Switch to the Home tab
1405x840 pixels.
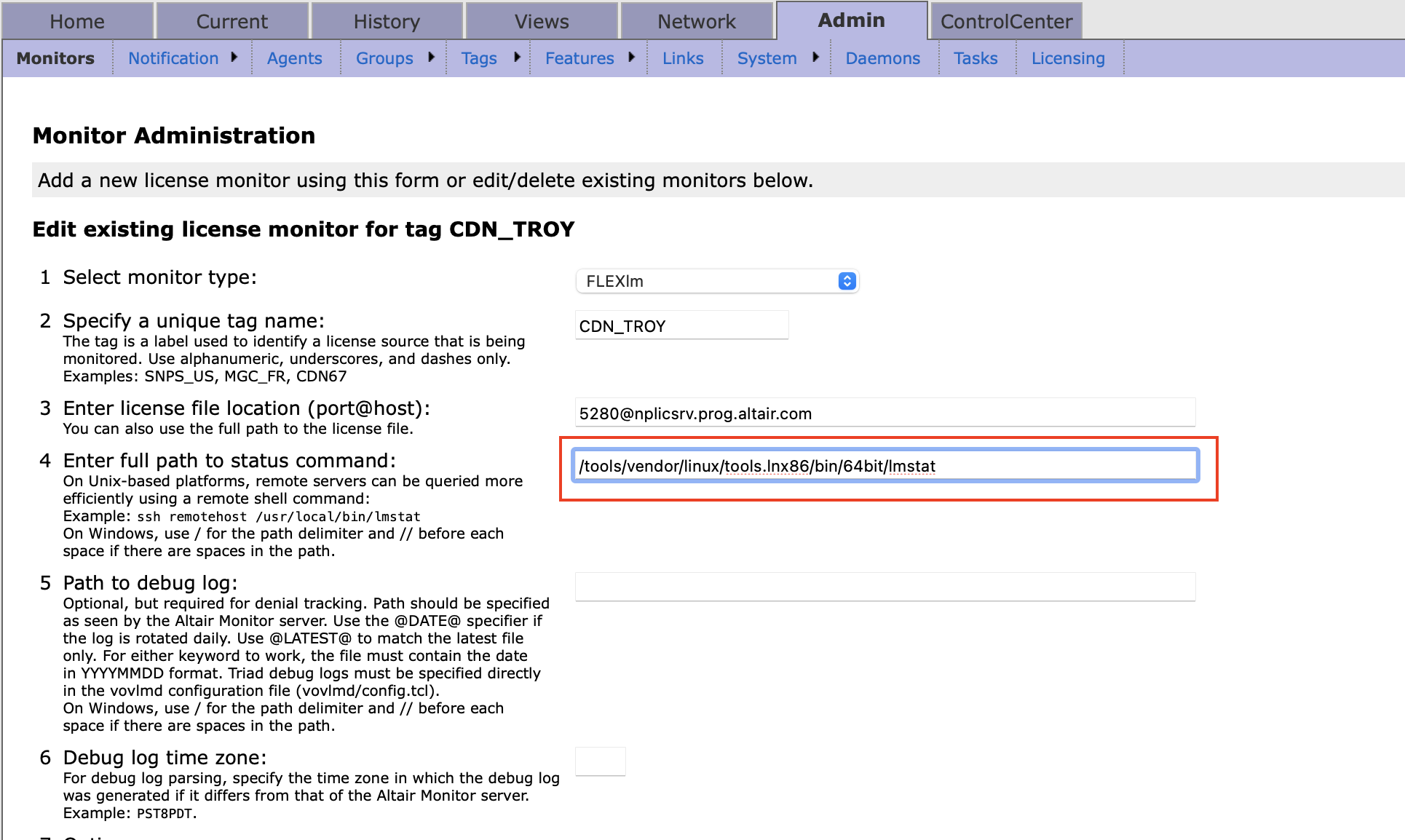(77, 20)
